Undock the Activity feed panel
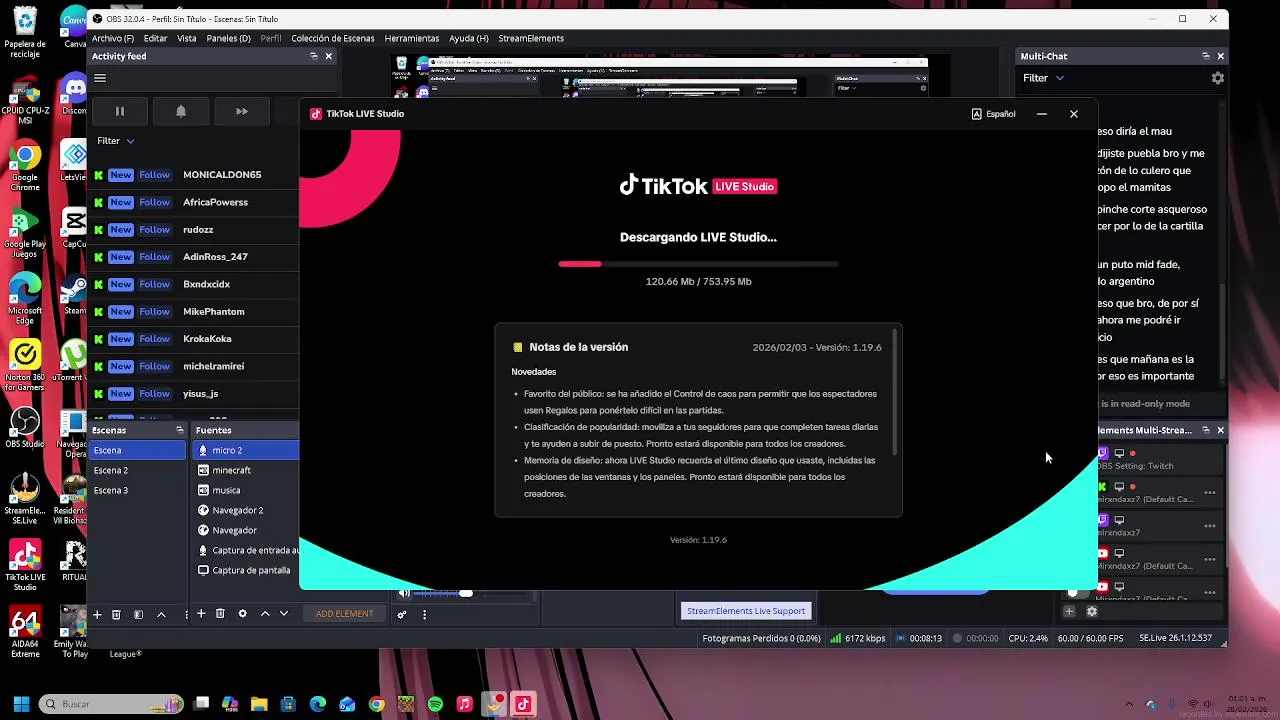 pos(314,56)
